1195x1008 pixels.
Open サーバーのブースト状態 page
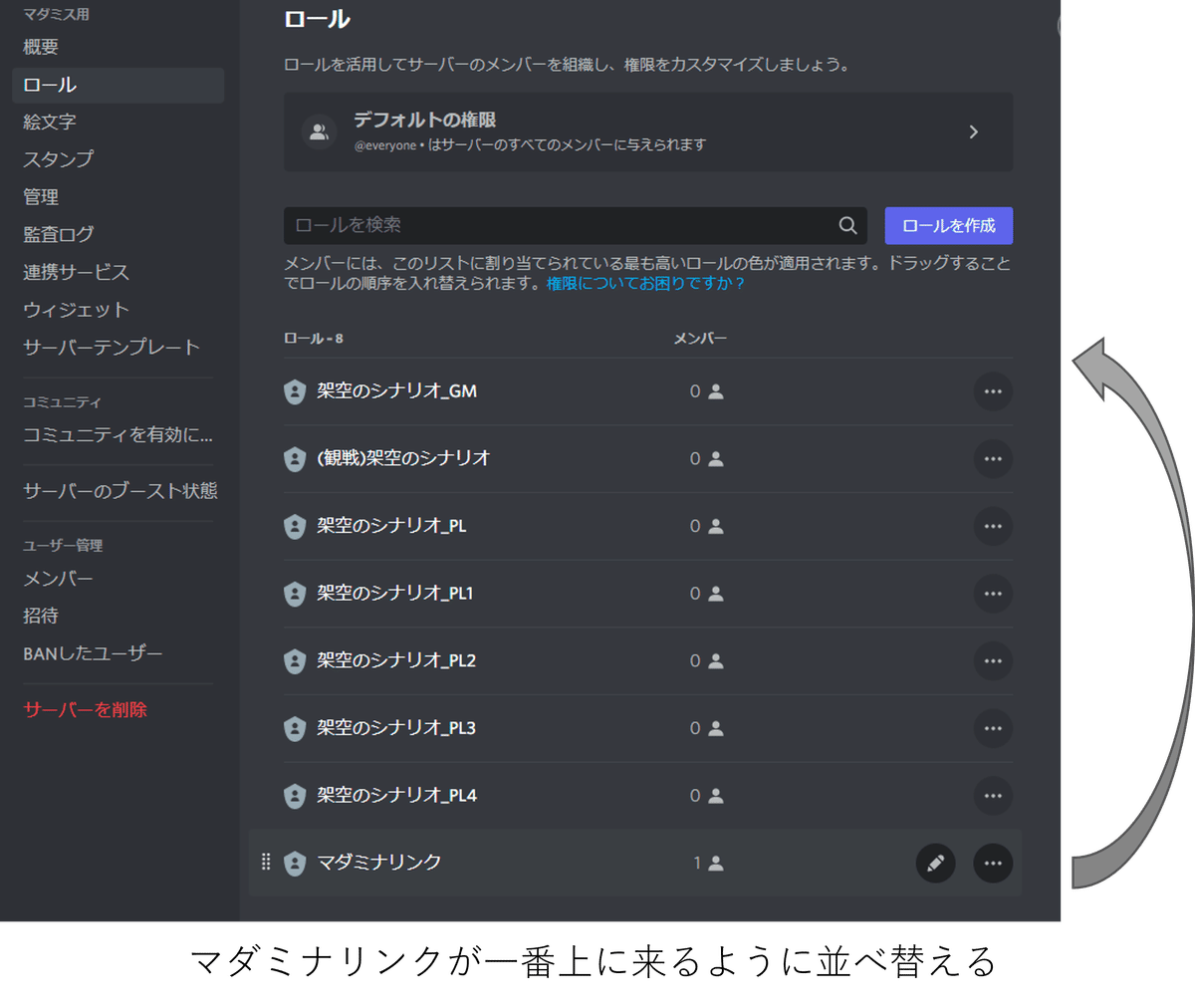pyautogui.click(x=118, y=490)
